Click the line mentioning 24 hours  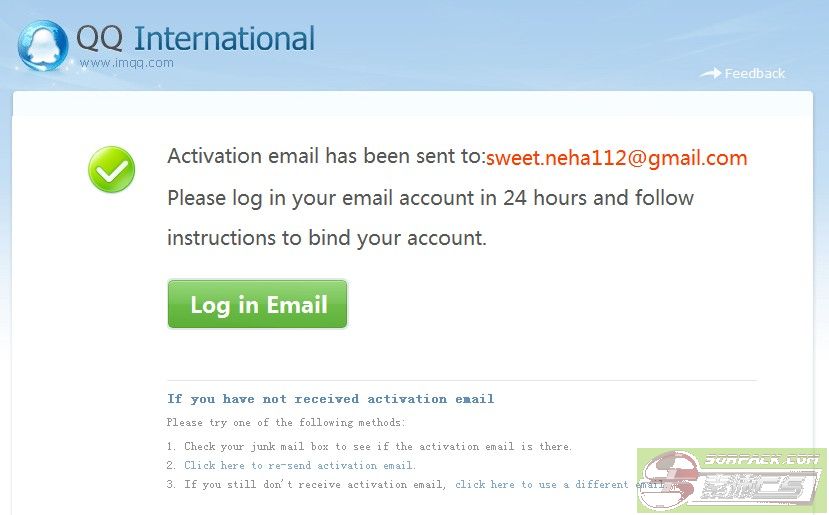pos(430,198)
